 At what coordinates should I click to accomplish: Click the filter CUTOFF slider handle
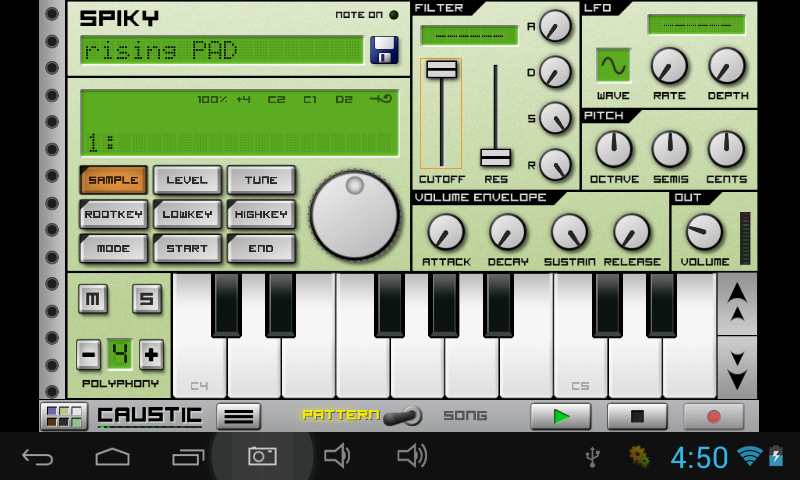point(441,69)
